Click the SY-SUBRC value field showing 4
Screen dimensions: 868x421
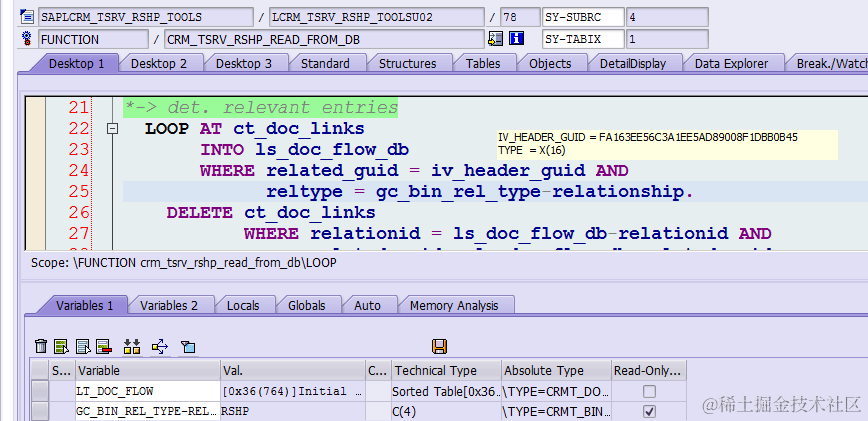click(x=667, y=17)
